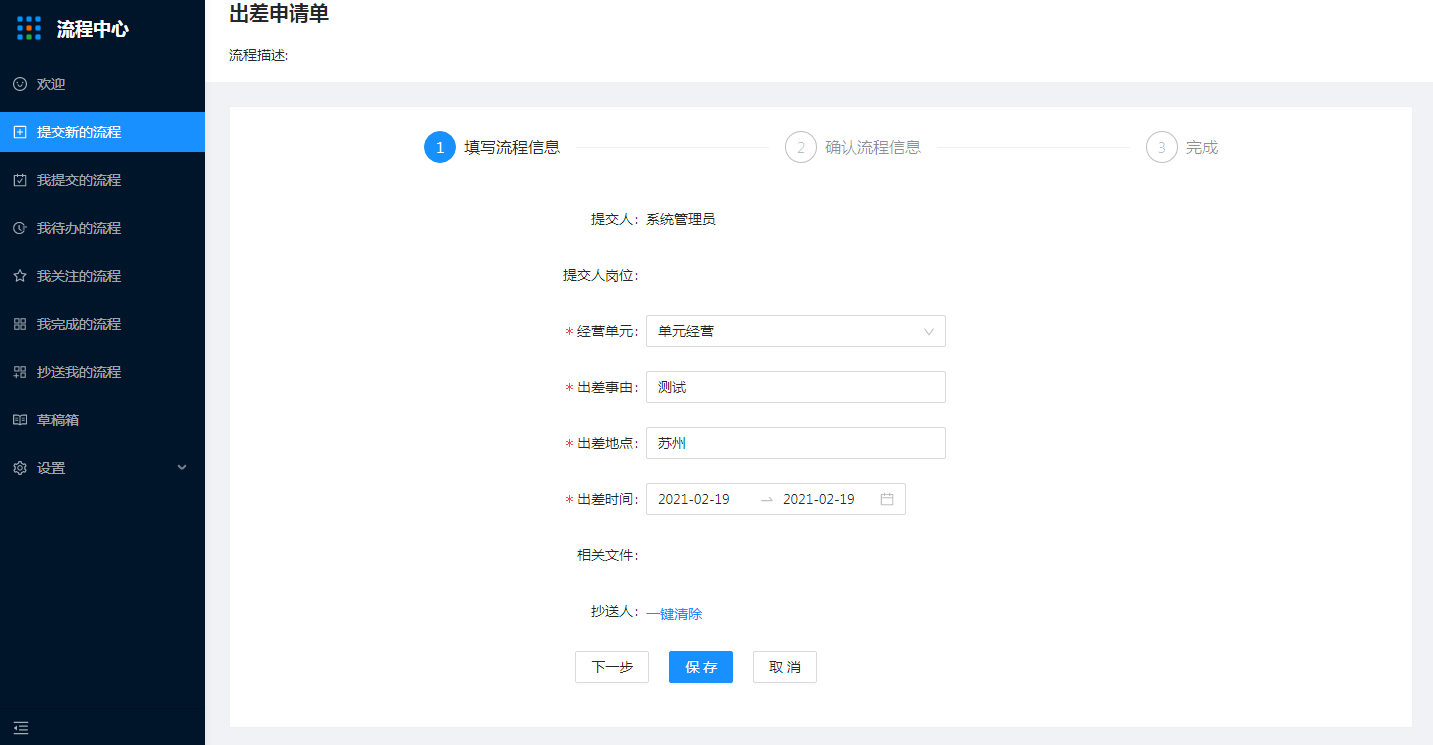Click step 1 circle 填写流程信息
The image size is (1433, 745).
pos(440,147)
